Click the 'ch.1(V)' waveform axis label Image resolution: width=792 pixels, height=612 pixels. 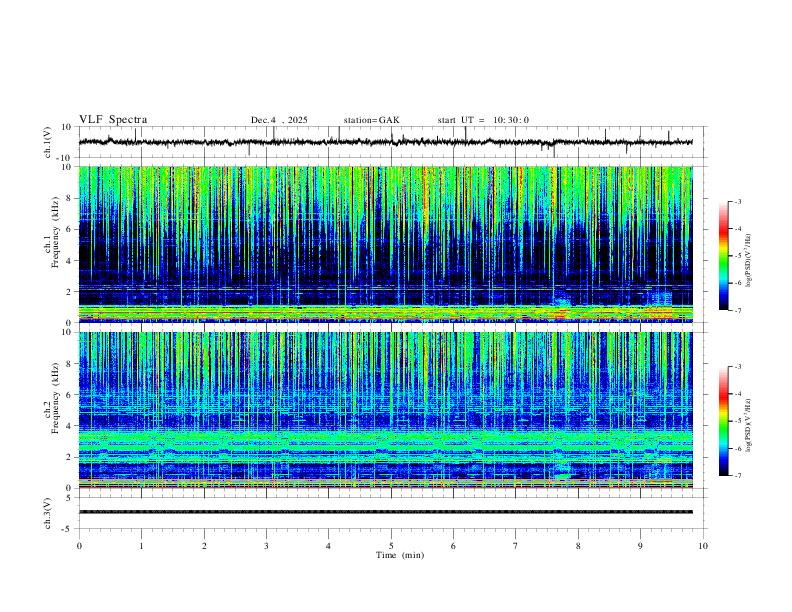tap(48, 142)
